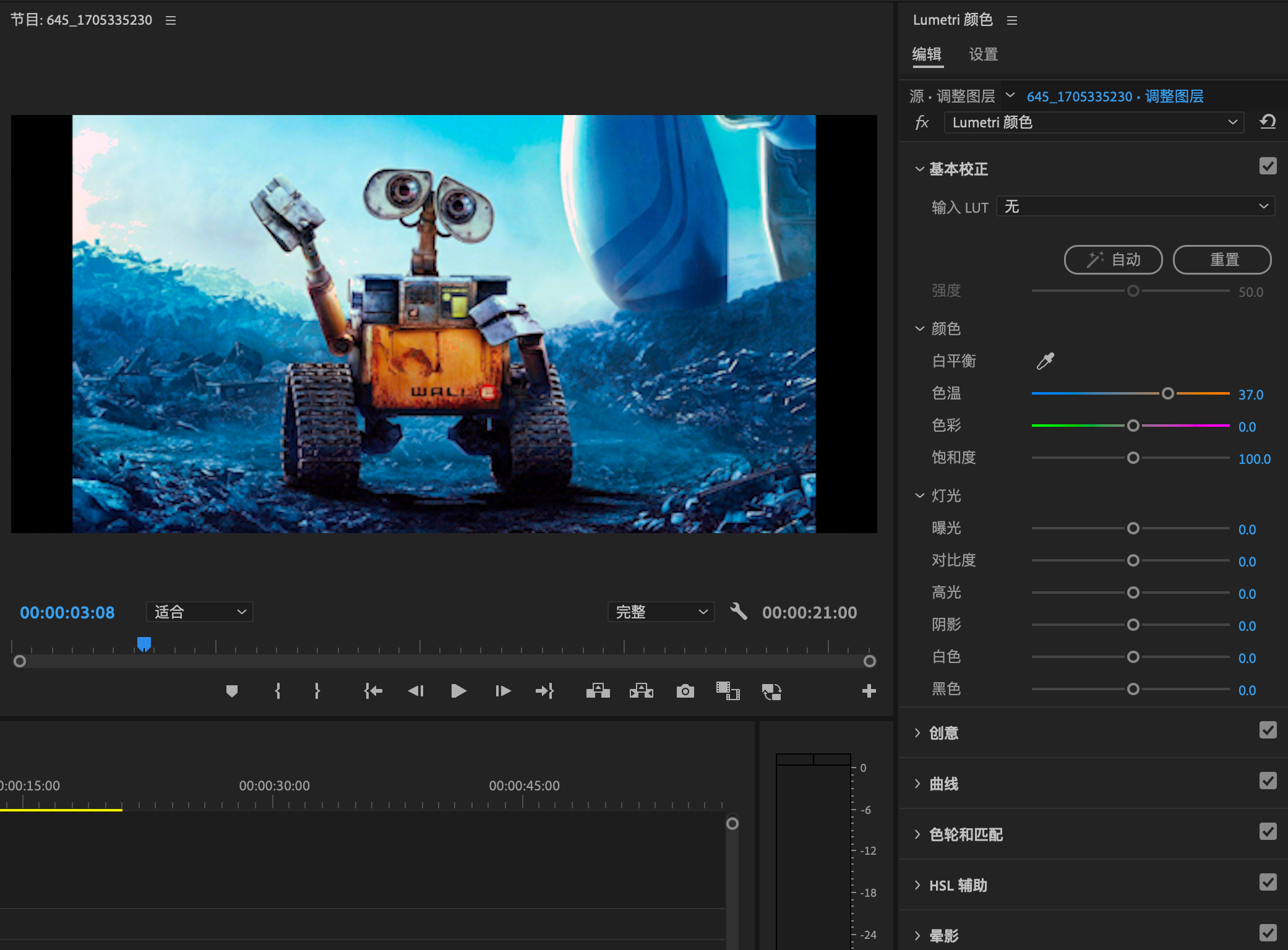The image size is (1288, 950).
Task: Click the 饱和度 slider handle
Action: click(1133, 458)
